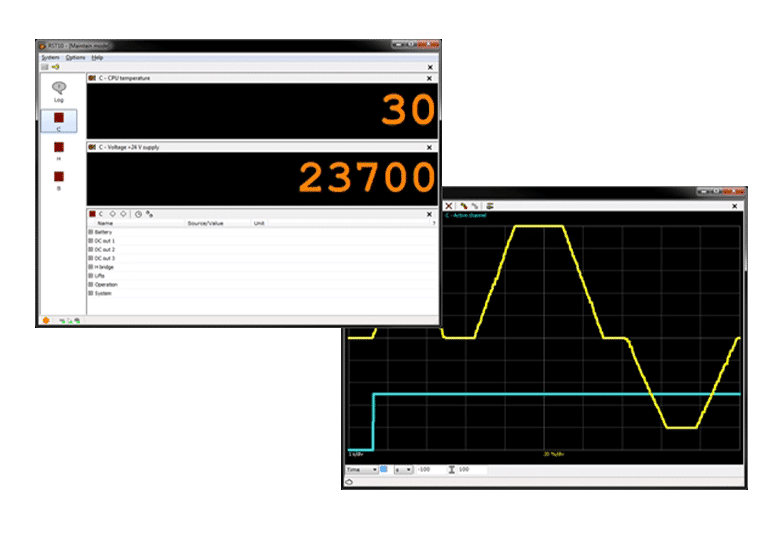
Task: Open the Time dropdown below the graph
Action: click(361, 469)
